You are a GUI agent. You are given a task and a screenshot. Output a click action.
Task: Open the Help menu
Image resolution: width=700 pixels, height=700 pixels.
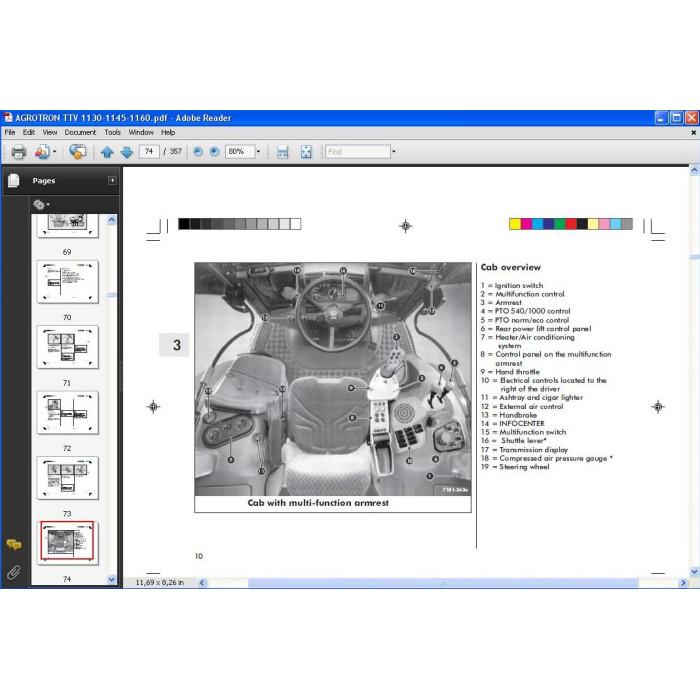(168, 132)
